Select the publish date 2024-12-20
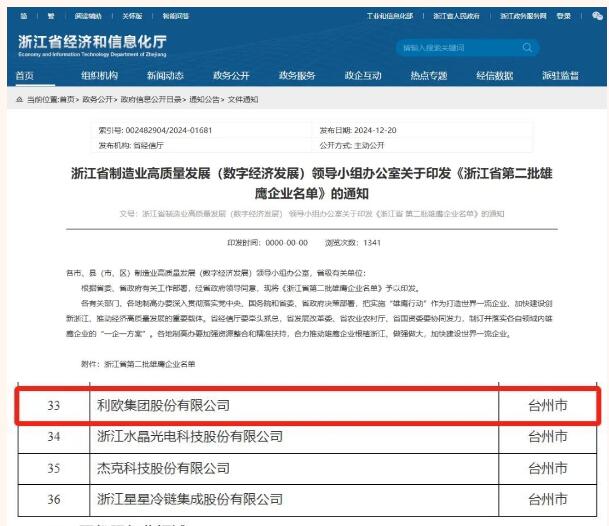Viewport: 609px width, 526px height. (375, 131)
